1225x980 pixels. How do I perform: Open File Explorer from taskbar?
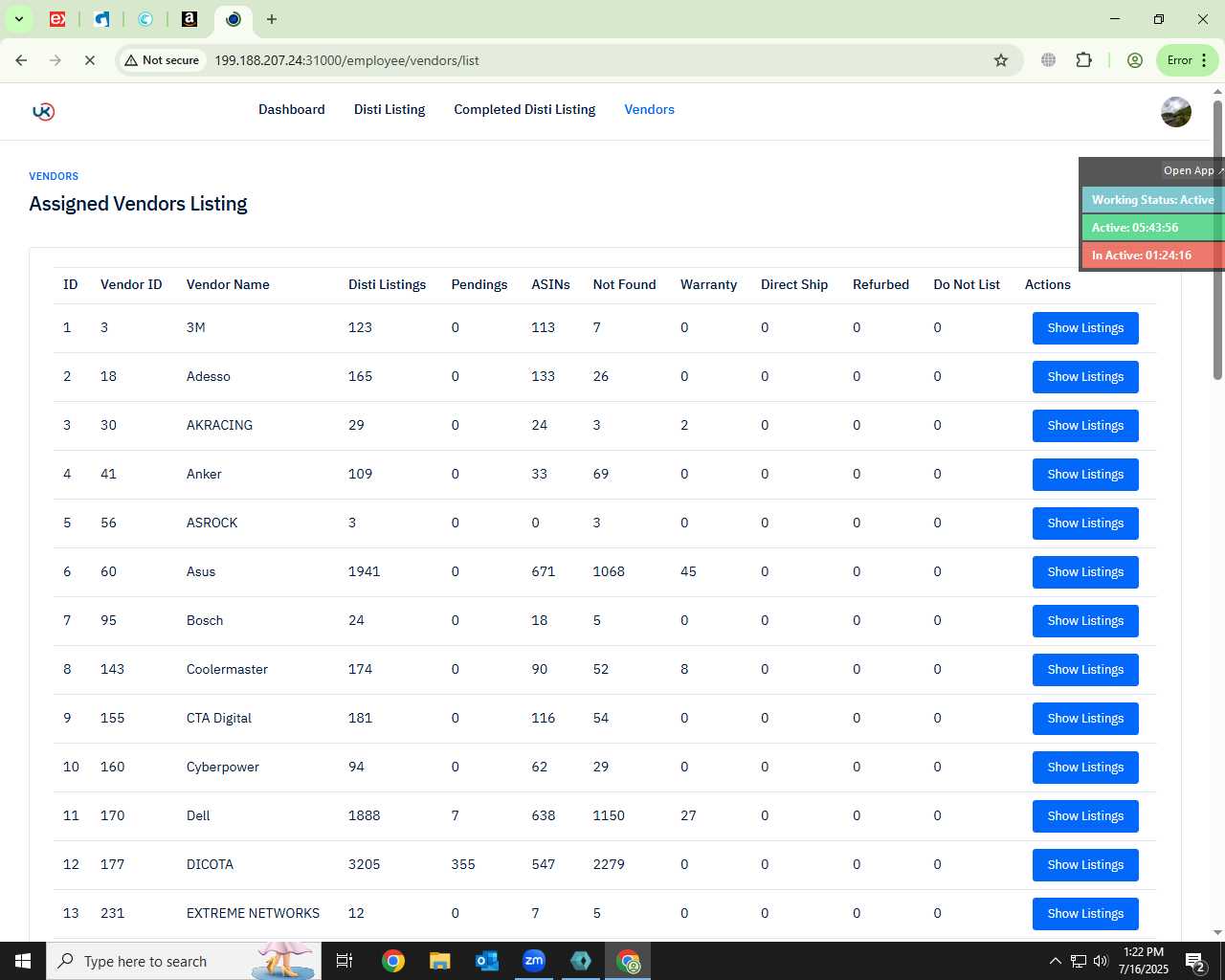(439, 961)
